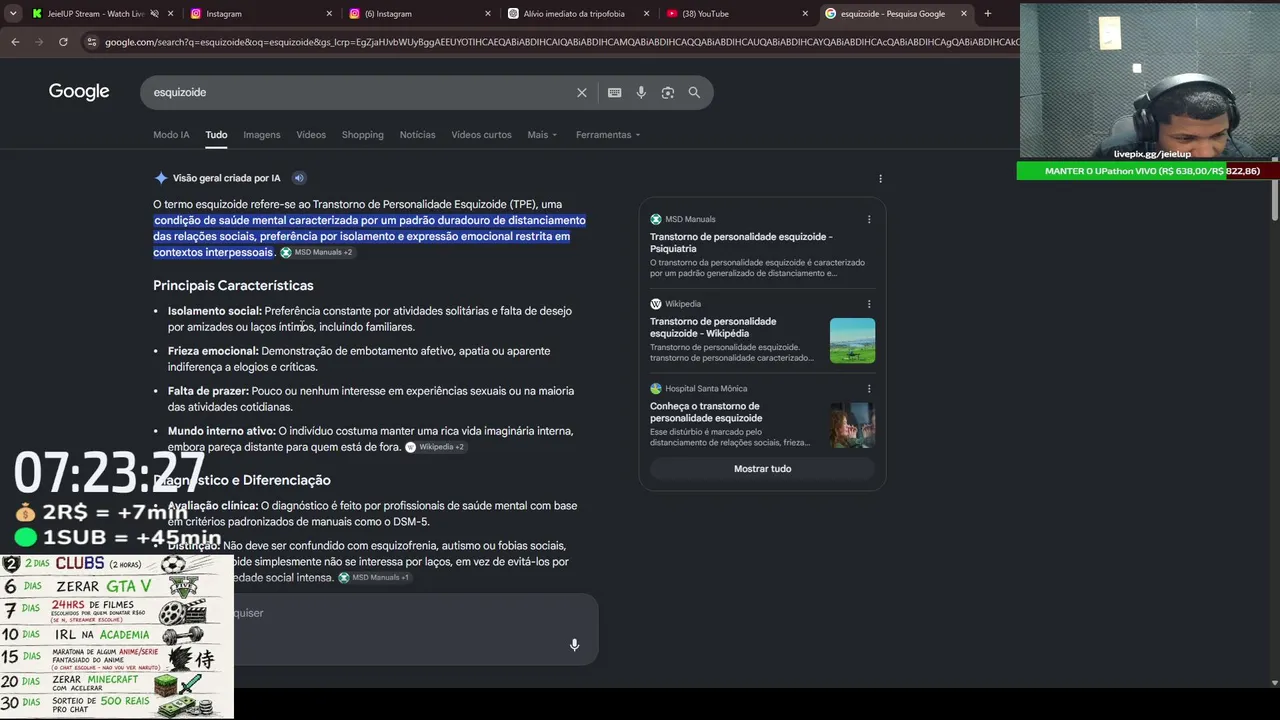
Task: Reload the page with the browser refresh icon
Action: 63,42
